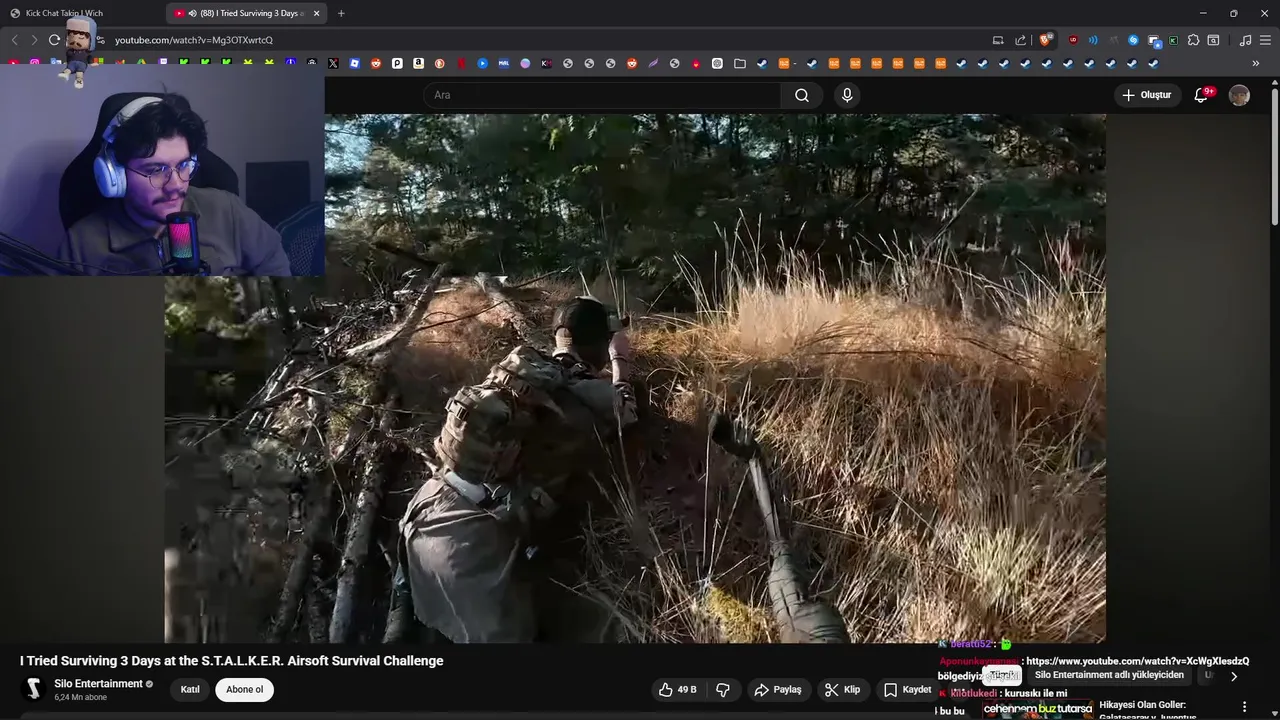Image resolution: width=1280 pixels, height=720 pixels.
Task: Open the Oluştur create menu
Action: (1148, 95)
